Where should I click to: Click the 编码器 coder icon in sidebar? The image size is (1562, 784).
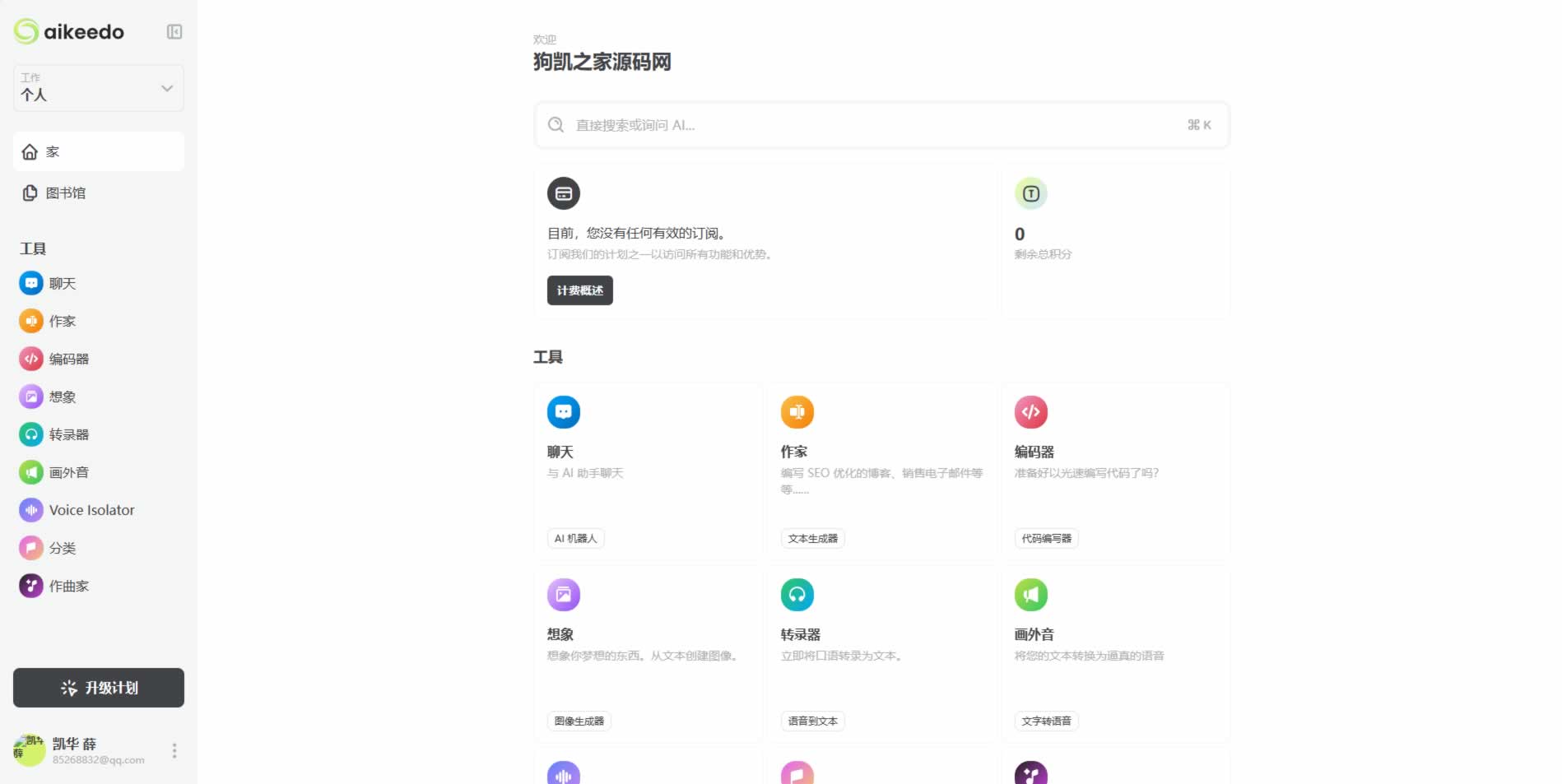pyautogui.click(x=31, y=360)
